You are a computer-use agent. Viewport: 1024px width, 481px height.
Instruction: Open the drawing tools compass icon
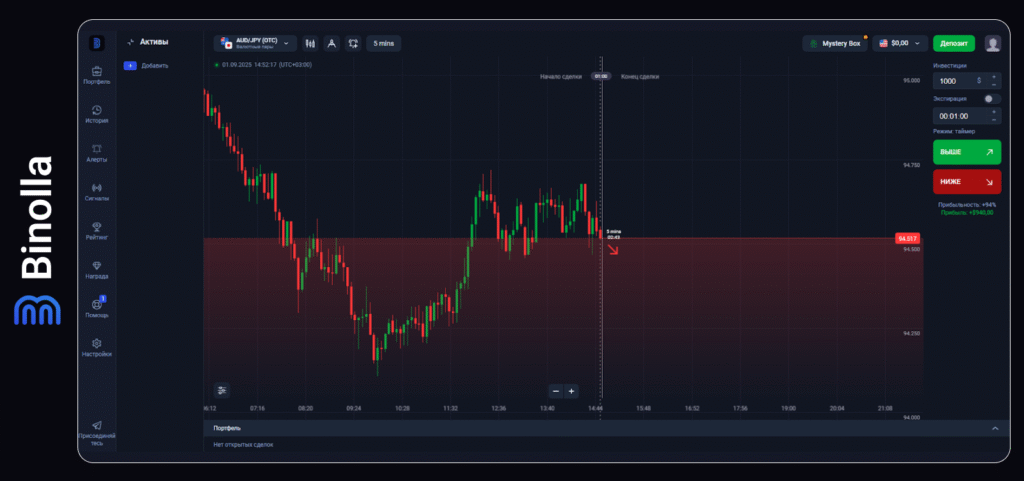(x=331, y=43)
